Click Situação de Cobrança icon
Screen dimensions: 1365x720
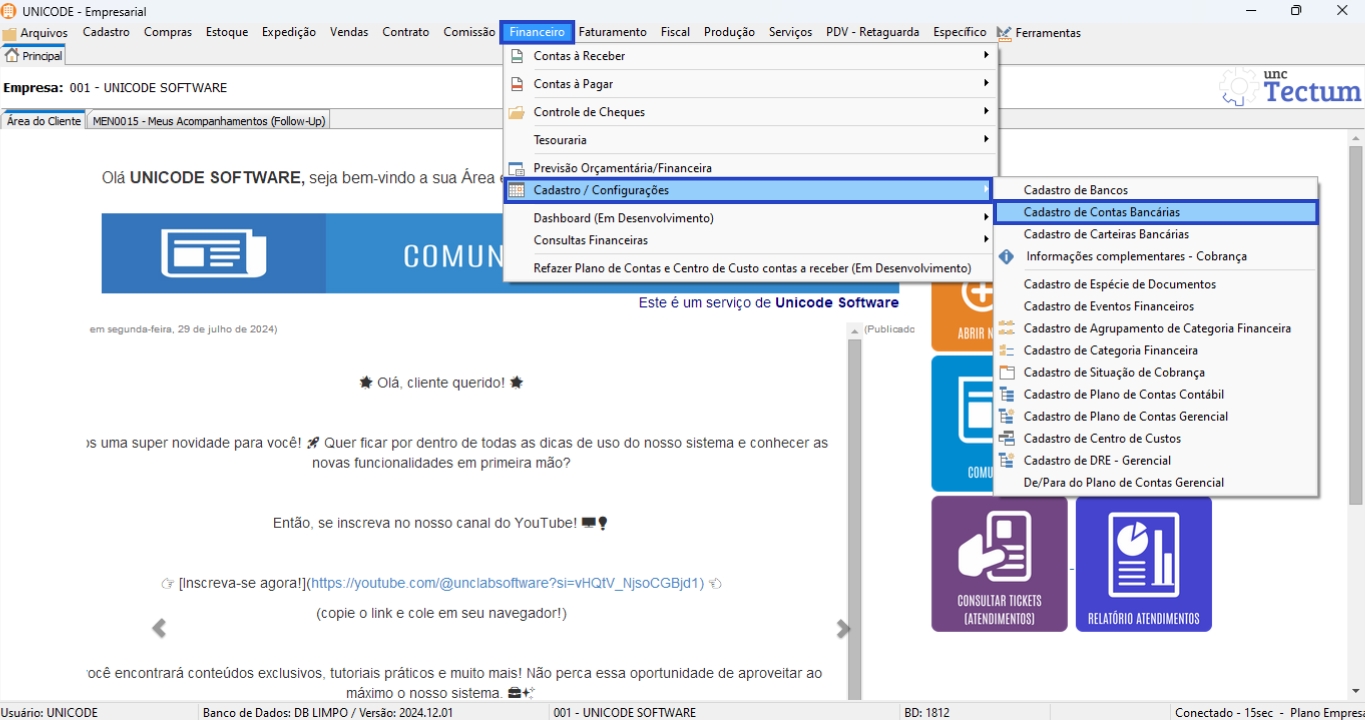pyautogui.click(x=1007, y=372)
